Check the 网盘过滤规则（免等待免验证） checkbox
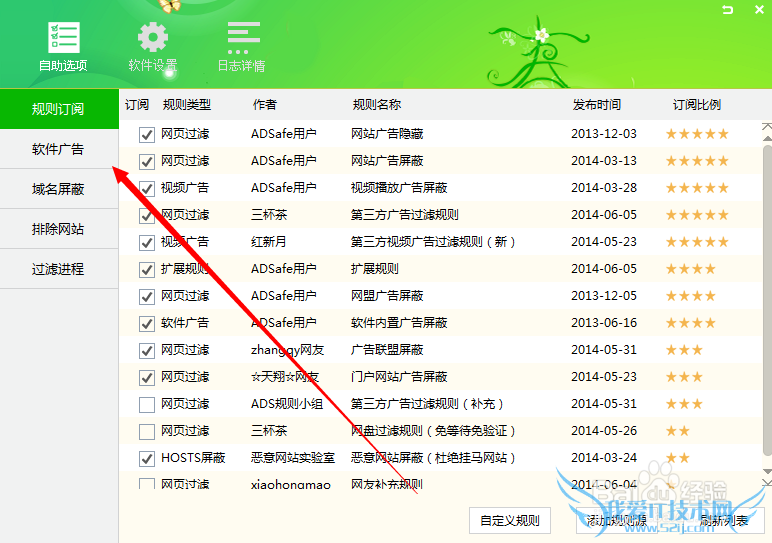Image resolution: width=772 pixels, height=543 pixels. pos(147,432)
